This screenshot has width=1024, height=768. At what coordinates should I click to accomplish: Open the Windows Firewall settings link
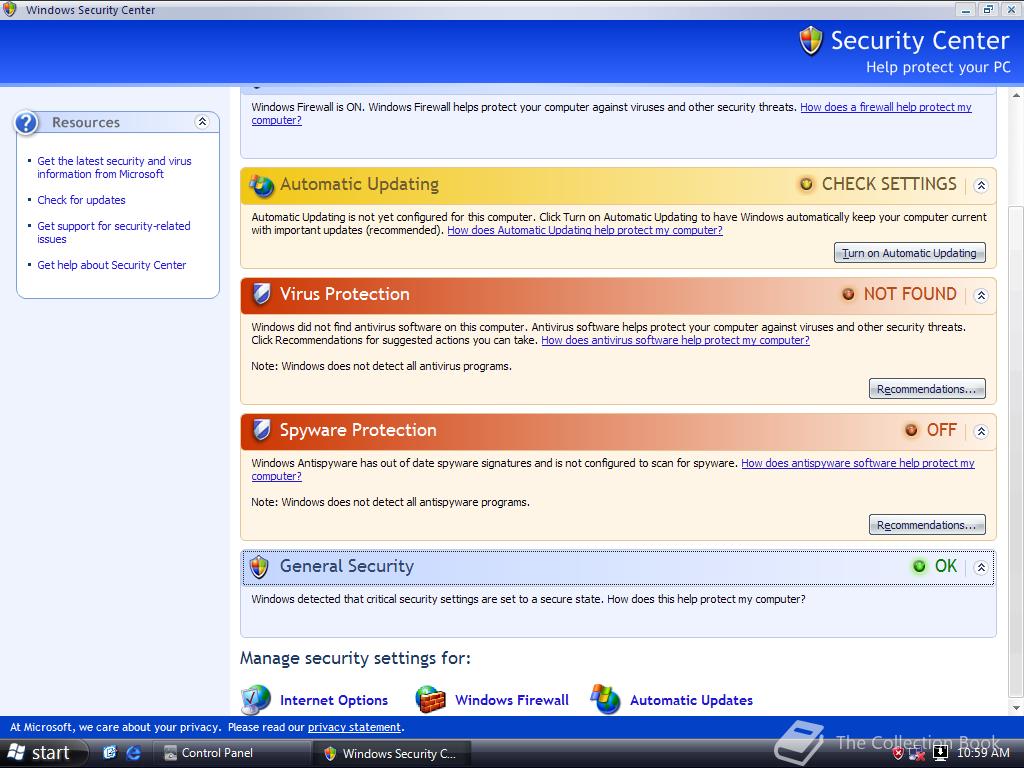511,700
